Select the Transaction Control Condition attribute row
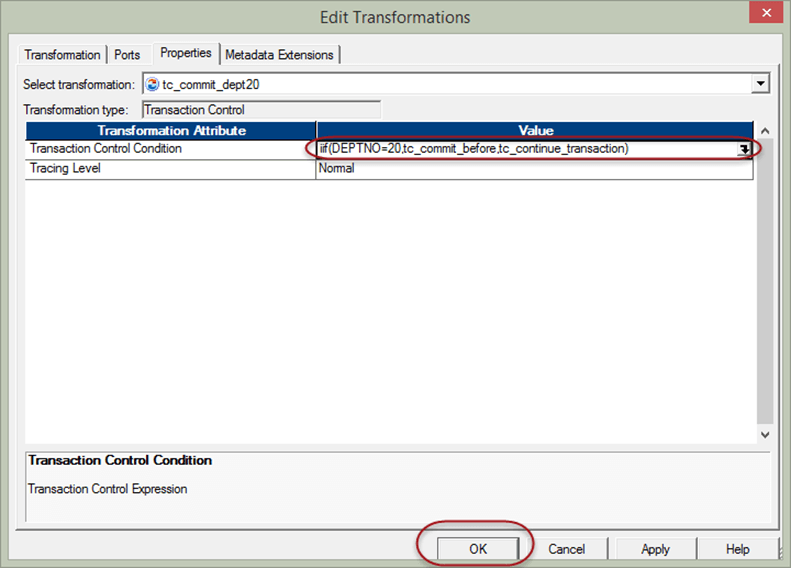Image resolution: width=791 pixels, height=568 pixels. coord(170,149)
